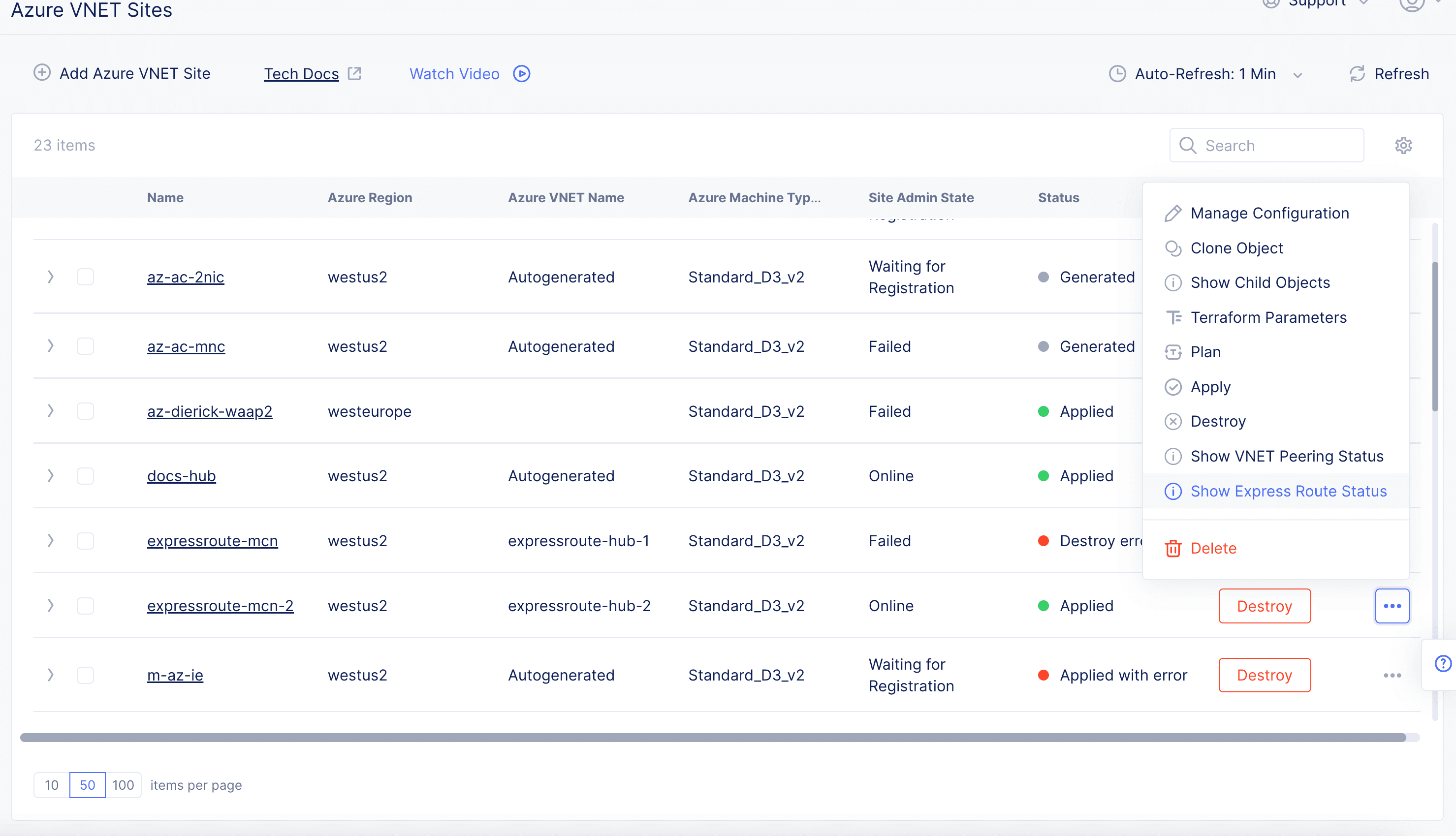Click the plus icon for Add Azure VNET Site

tap(42, 73)
